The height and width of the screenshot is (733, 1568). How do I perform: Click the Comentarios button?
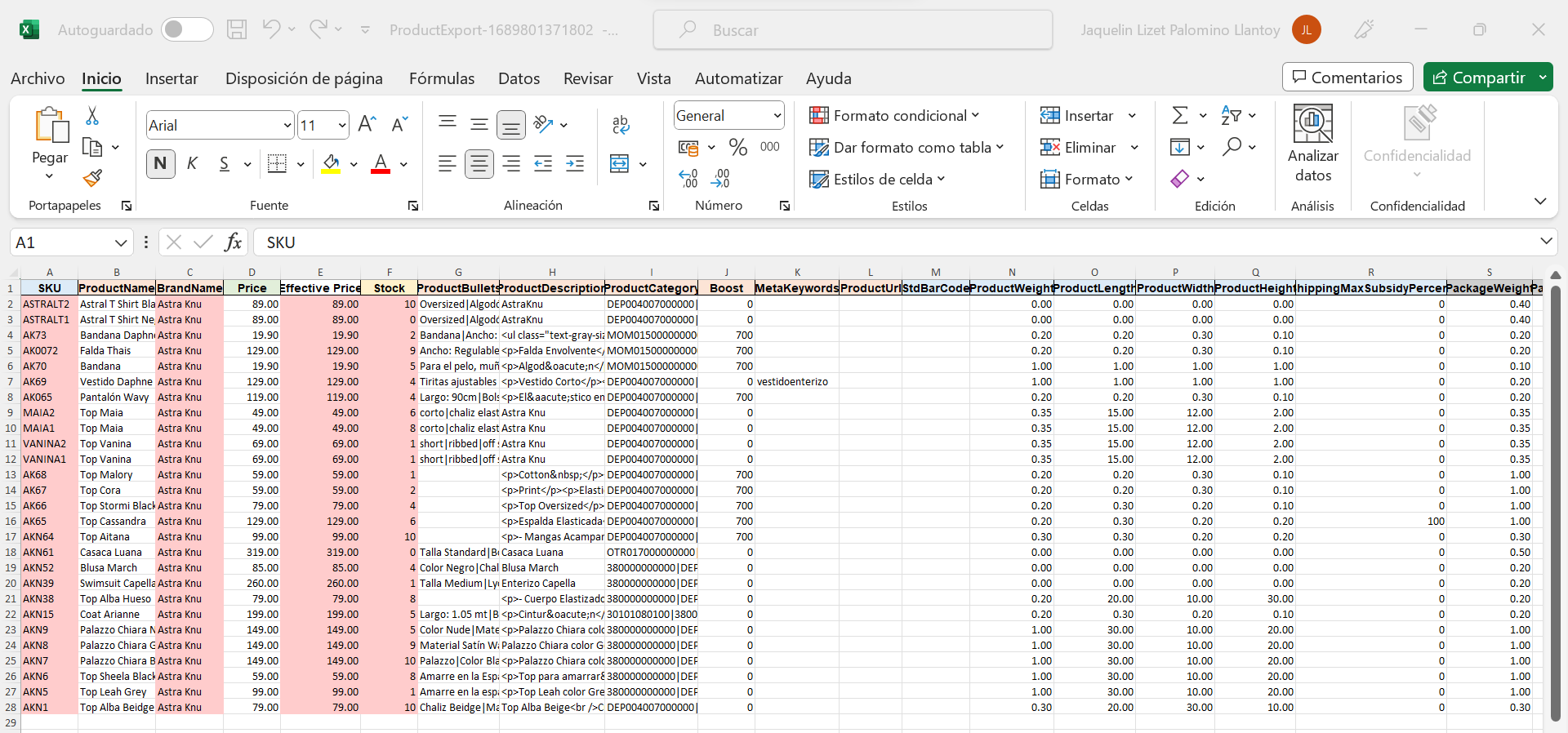tap(1347, 78)
